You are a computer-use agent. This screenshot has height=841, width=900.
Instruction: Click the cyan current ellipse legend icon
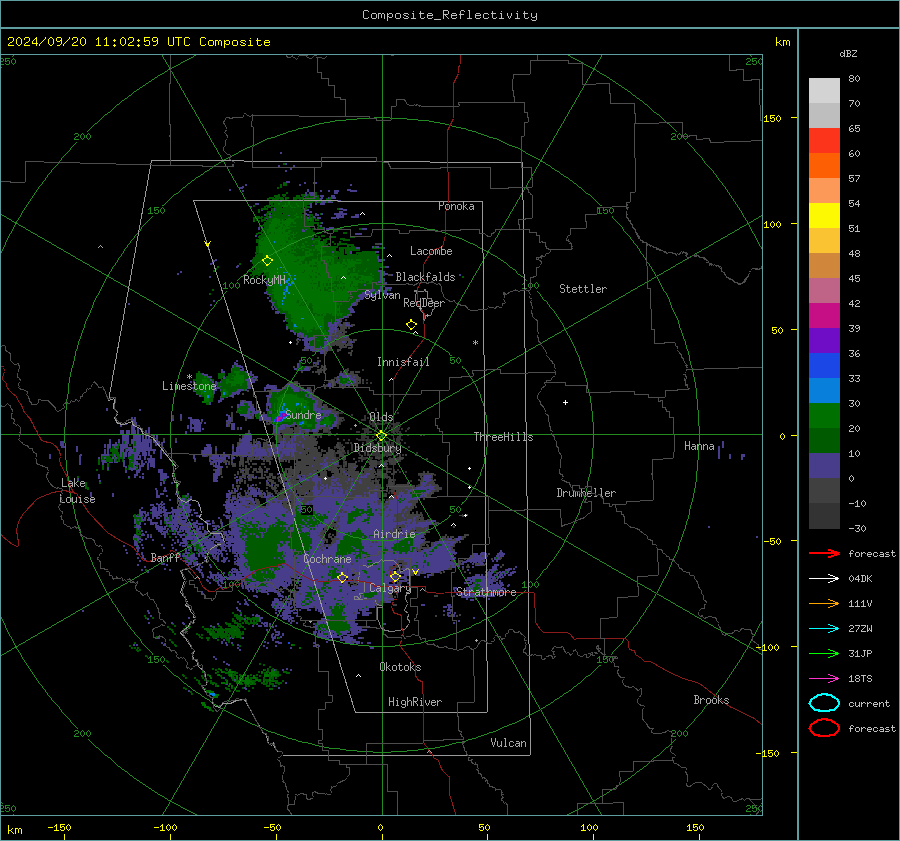click(824, 703)
